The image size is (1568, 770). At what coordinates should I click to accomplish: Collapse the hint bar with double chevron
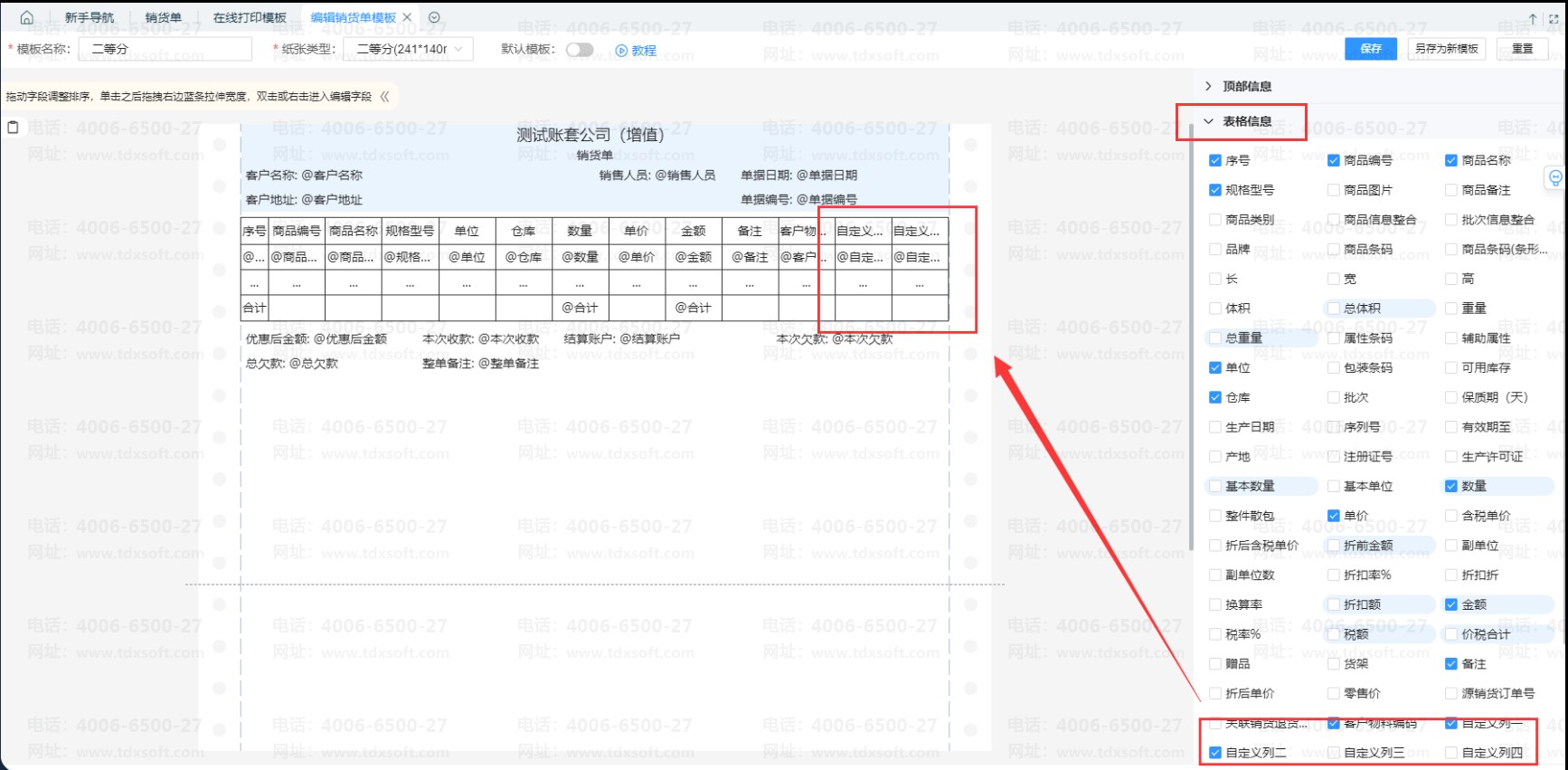click(385, 96)
